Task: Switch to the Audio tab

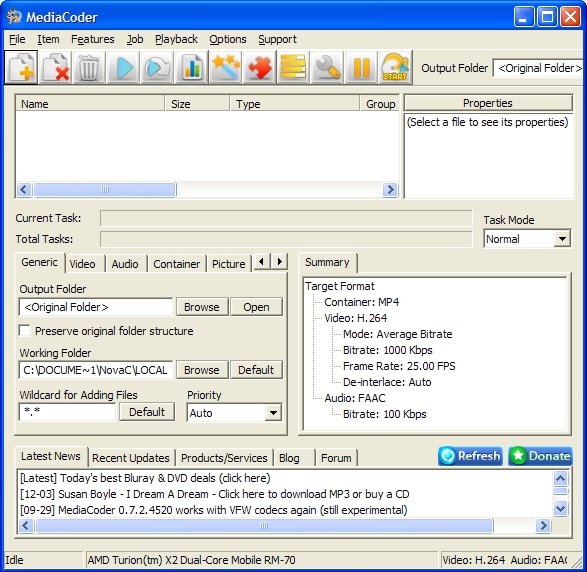Action: point(125,264)
